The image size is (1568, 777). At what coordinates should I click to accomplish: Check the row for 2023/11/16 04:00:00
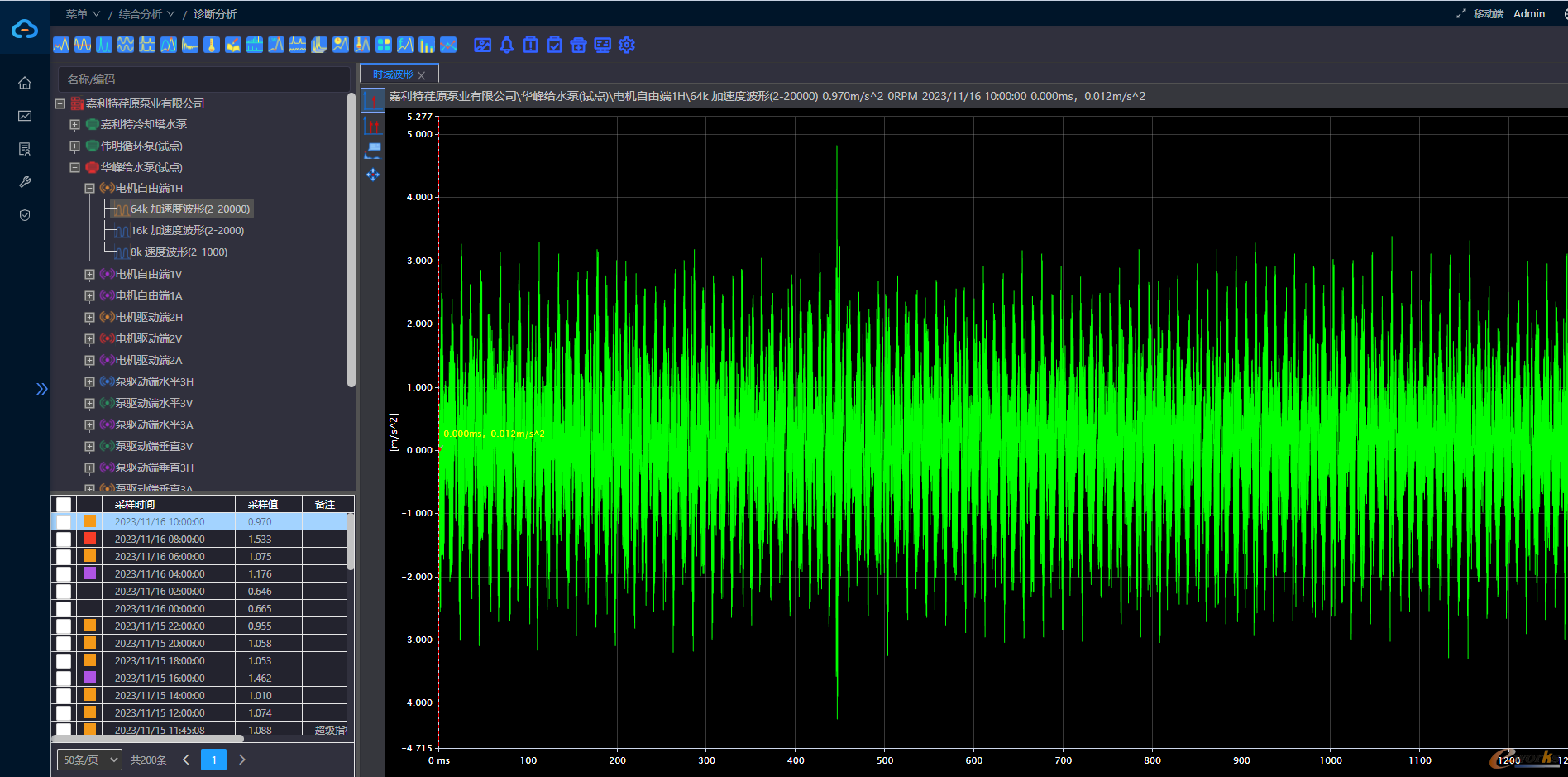point(64,573)
